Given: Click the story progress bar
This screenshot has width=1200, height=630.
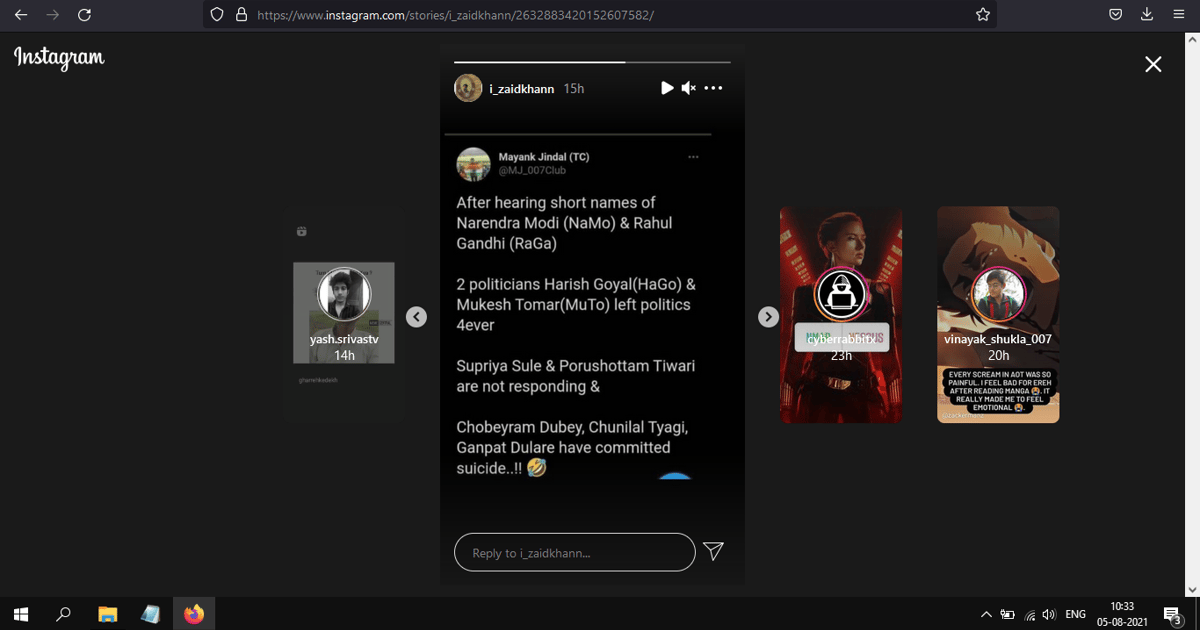Looking at the screenshot, I should click(592, 62).
